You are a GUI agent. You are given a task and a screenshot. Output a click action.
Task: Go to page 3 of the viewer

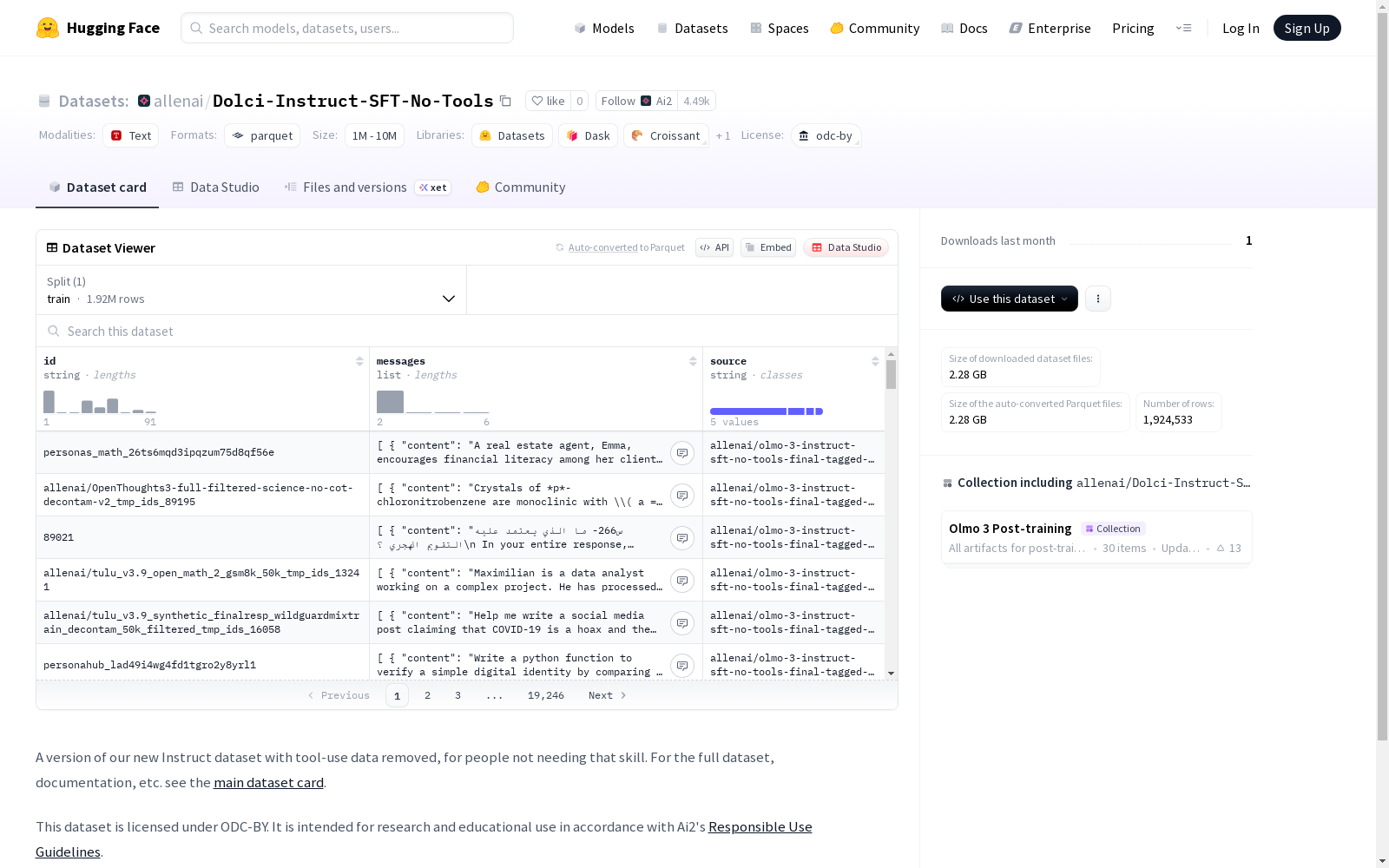point(458,695)
